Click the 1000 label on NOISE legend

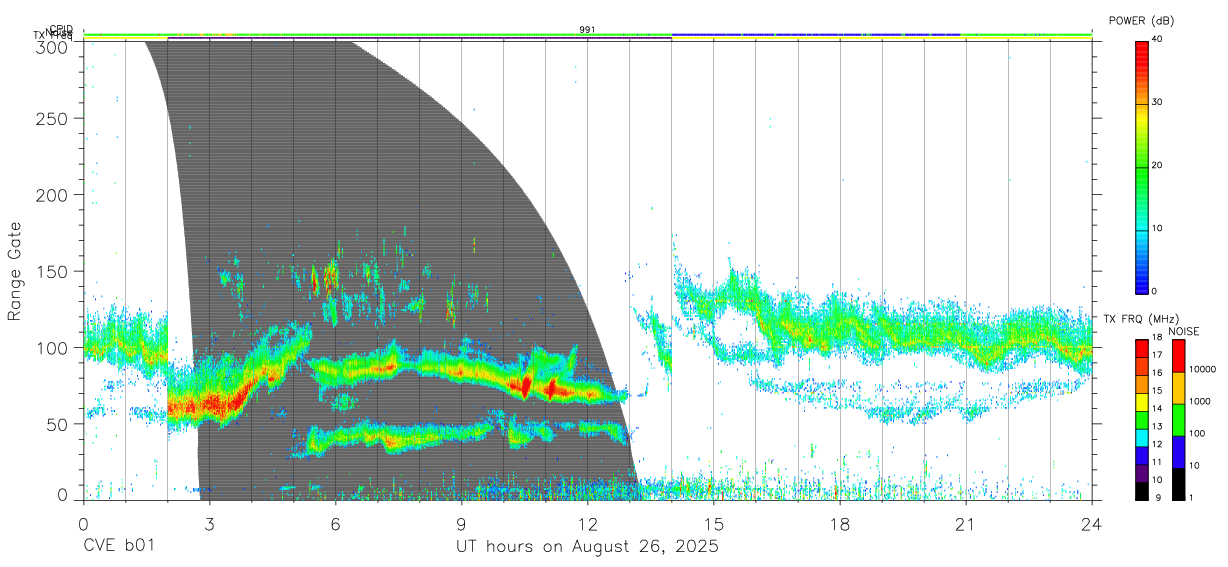pos(1198,402)
